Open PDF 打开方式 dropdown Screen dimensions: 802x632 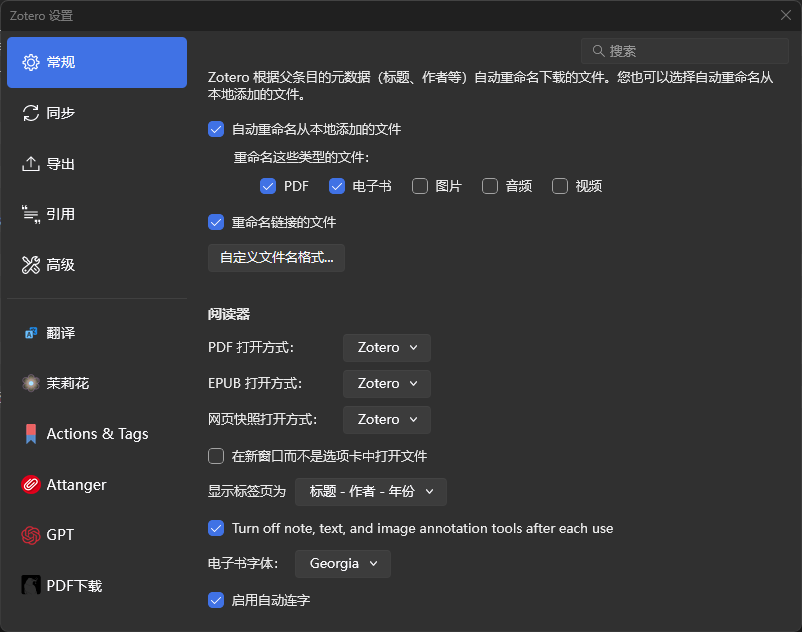click(x=387, y=348)
